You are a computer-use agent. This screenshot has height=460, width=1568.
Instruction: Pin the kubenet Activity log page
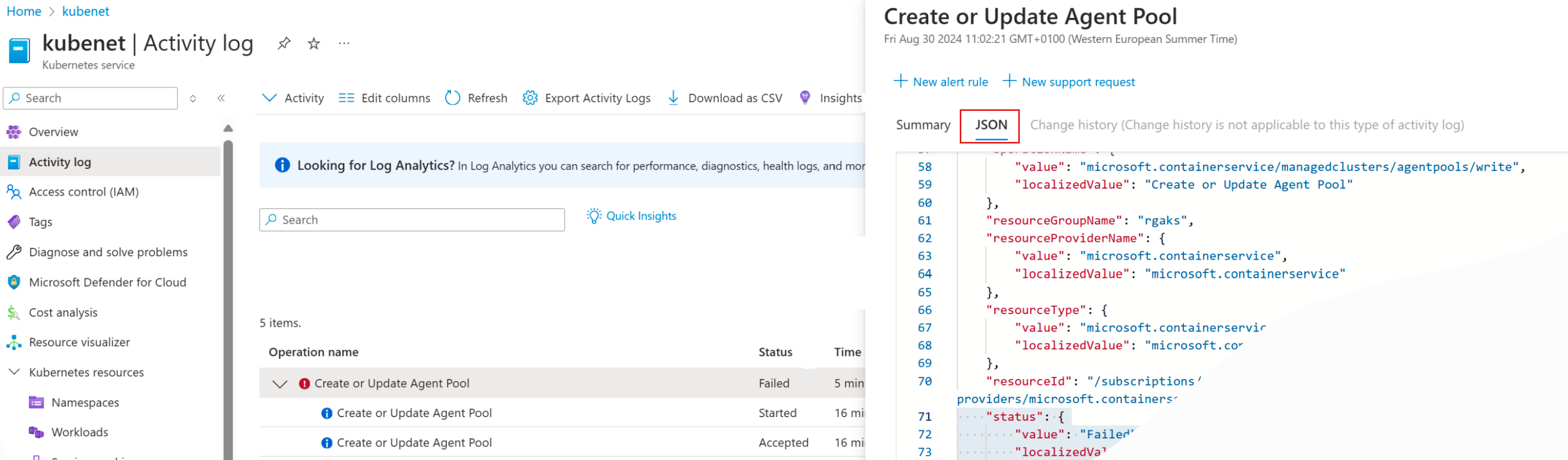pos(284,44)
